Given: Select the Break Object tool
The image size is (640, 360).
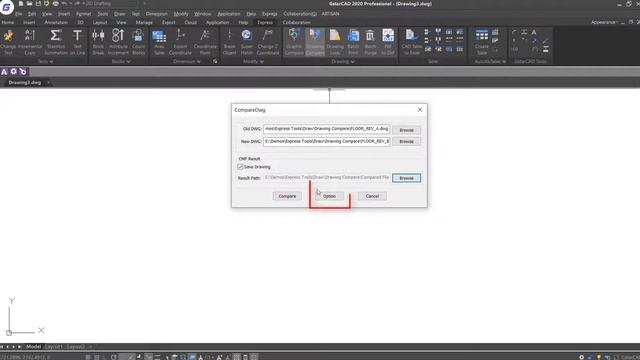Looking at the screenshot, I should tap(229, 42).
